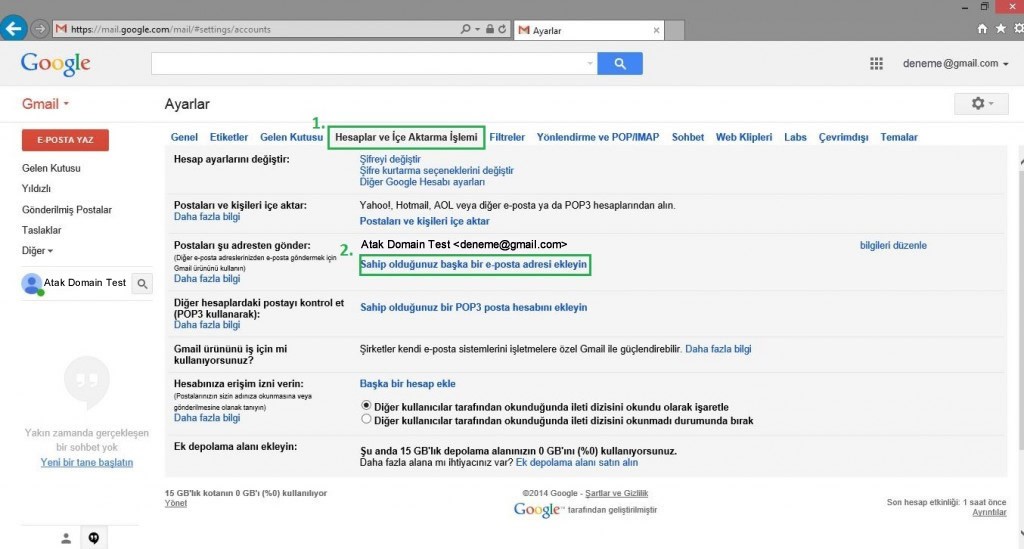Expand deneme@gmail.com account menu
The width and height of the screenshot is (1024, 549).
click(x=955, y=63)
